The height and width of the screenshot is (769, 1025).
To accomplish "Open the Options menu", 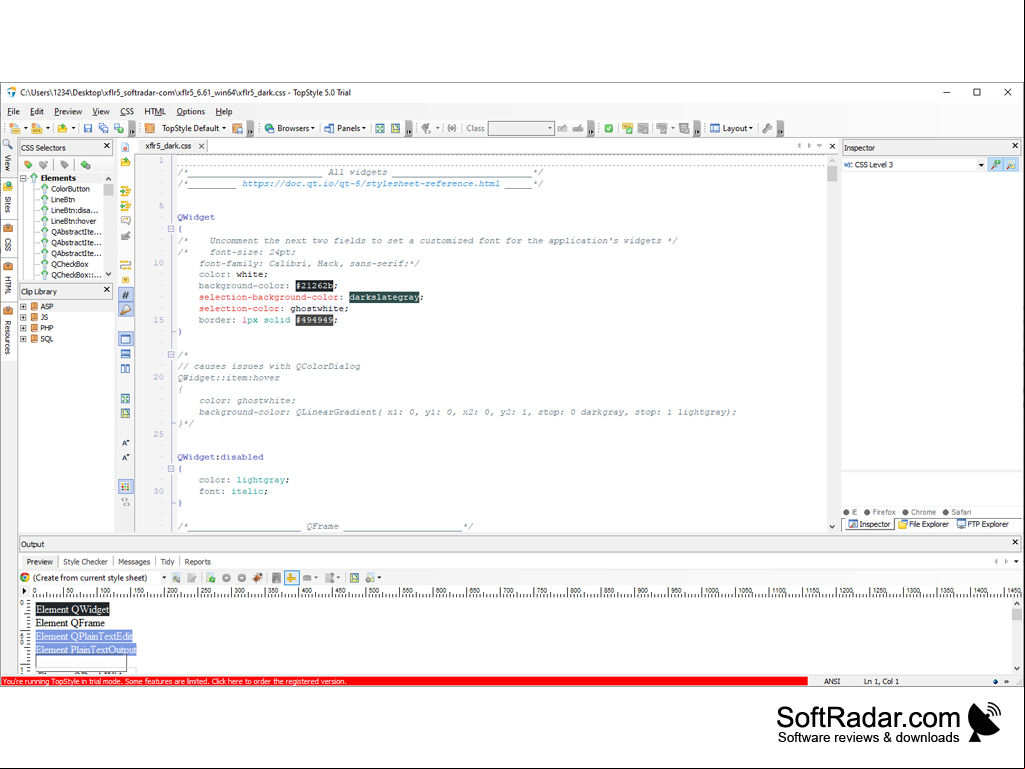I will (190, 112).
